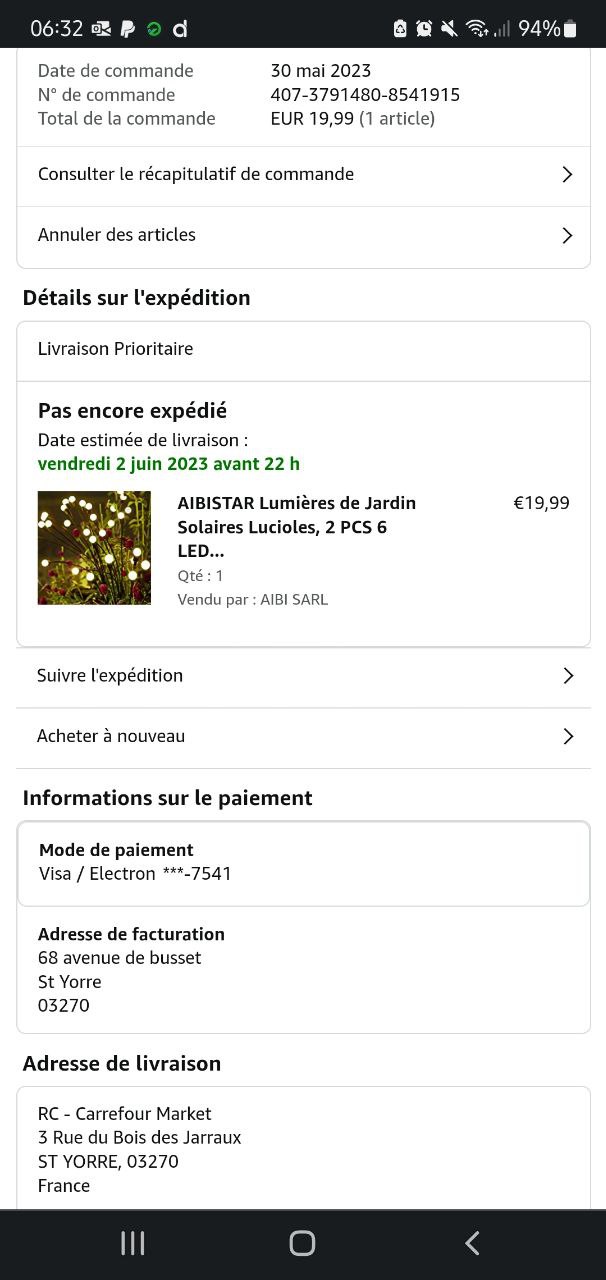Tap chevron next to Suivre l'expédition

click(567, 676)
